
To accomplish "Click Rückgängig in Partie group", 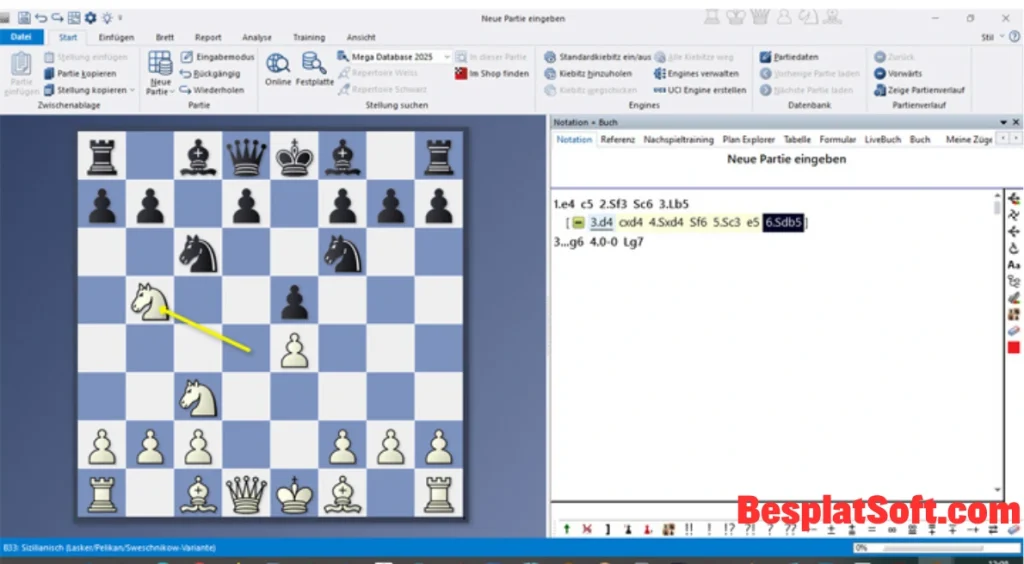I will tap(210, 74).
